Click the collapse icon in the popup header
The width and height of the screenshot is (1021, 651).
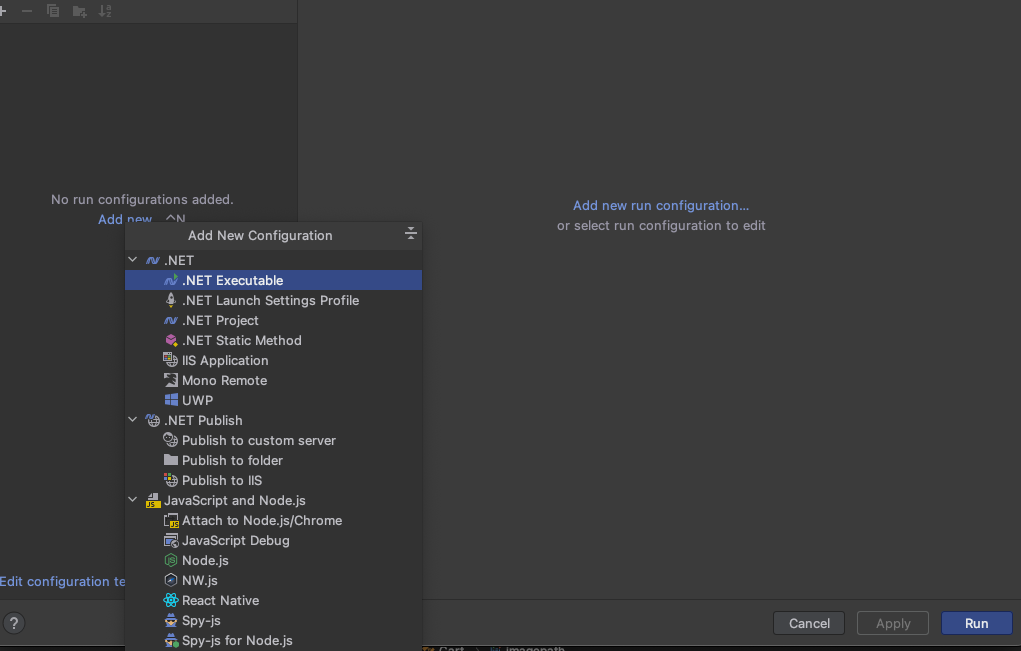pyautogui.click(x=410, y=233)
